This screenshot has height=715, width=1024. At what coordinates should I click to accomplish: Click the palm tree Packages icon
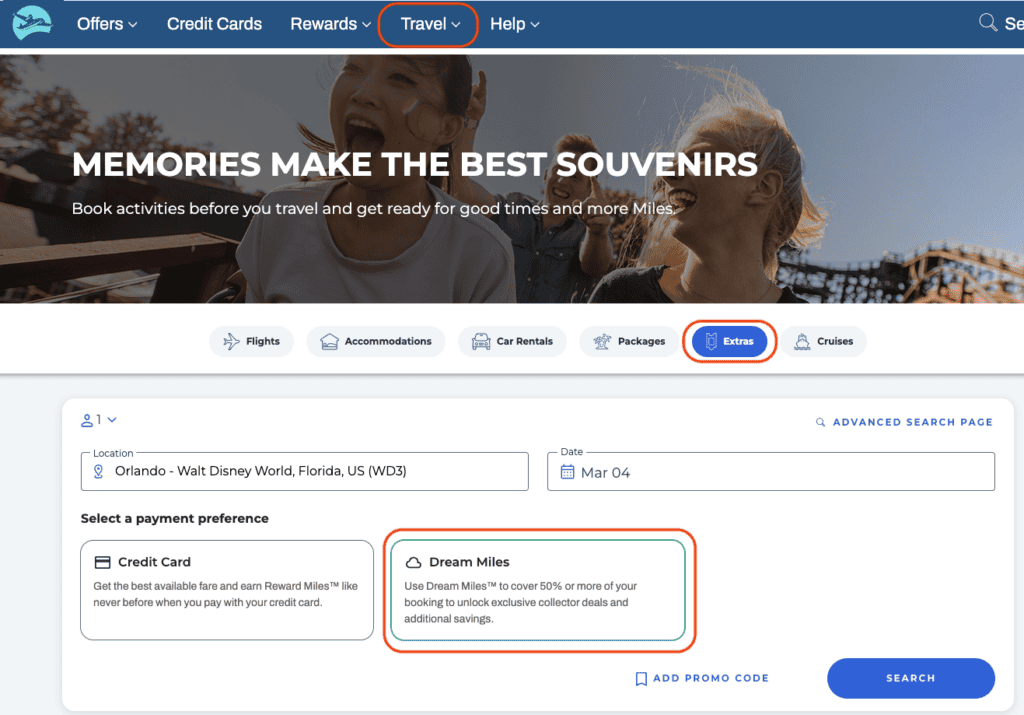(x=601, y=342)
